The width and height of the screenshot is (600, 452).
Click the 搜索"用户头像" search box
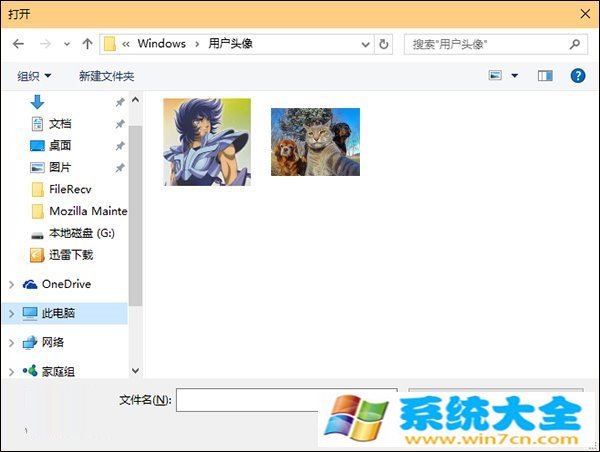point(496,44)
